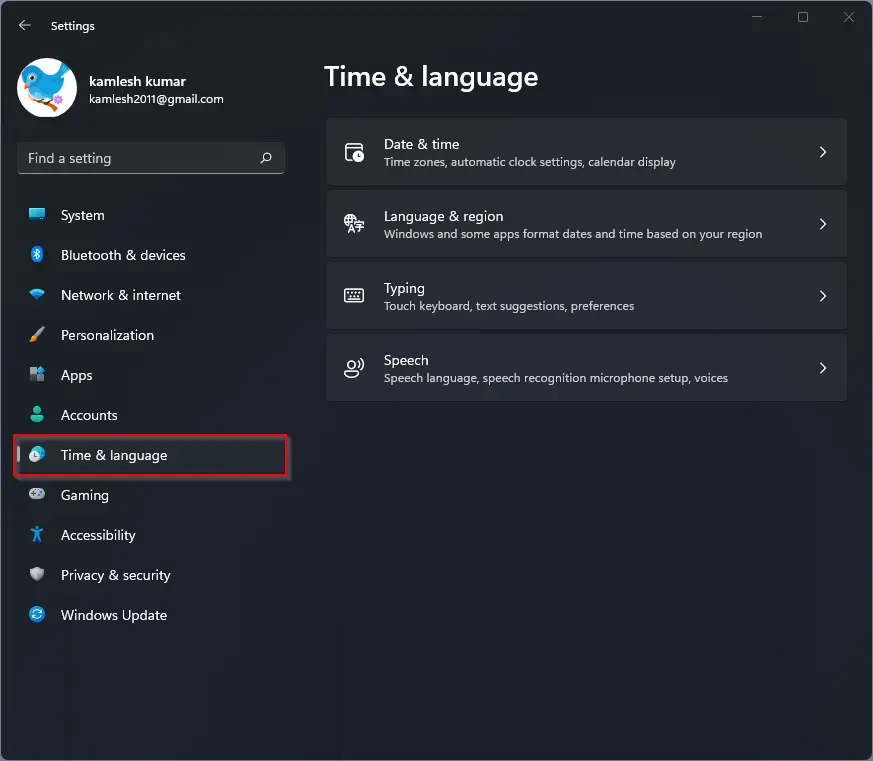The width and height of the screenshot is (873, 761).
Task: Click kamlesh kumar profile picture
Action: [47, 88]
